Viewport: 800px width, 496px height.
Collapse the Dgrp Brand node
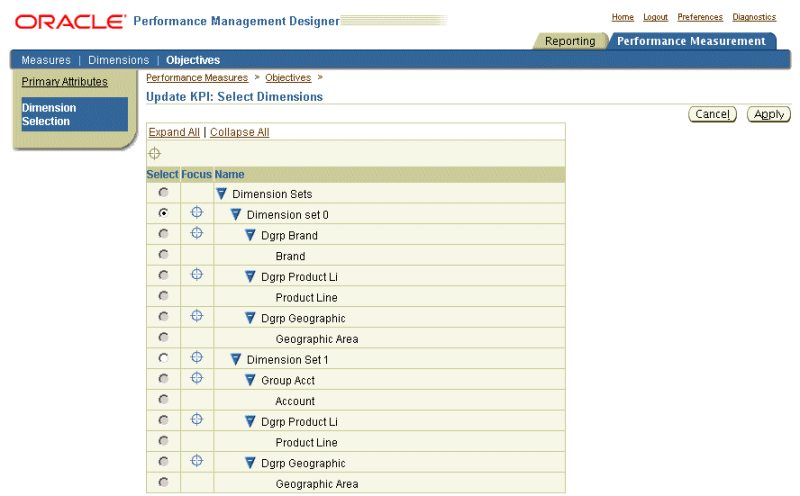[x=250, y=235]
